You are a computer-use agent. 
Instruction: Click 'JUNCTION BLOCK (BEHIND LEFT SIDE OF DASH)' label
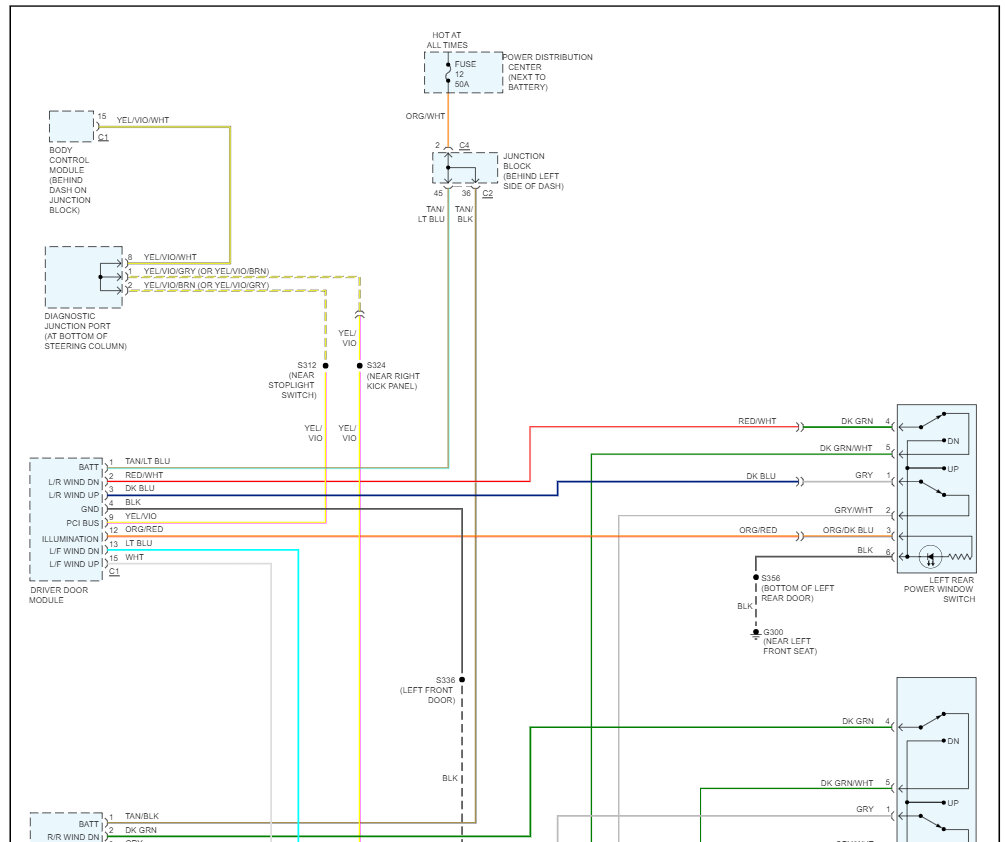click(x=533, y=171)
